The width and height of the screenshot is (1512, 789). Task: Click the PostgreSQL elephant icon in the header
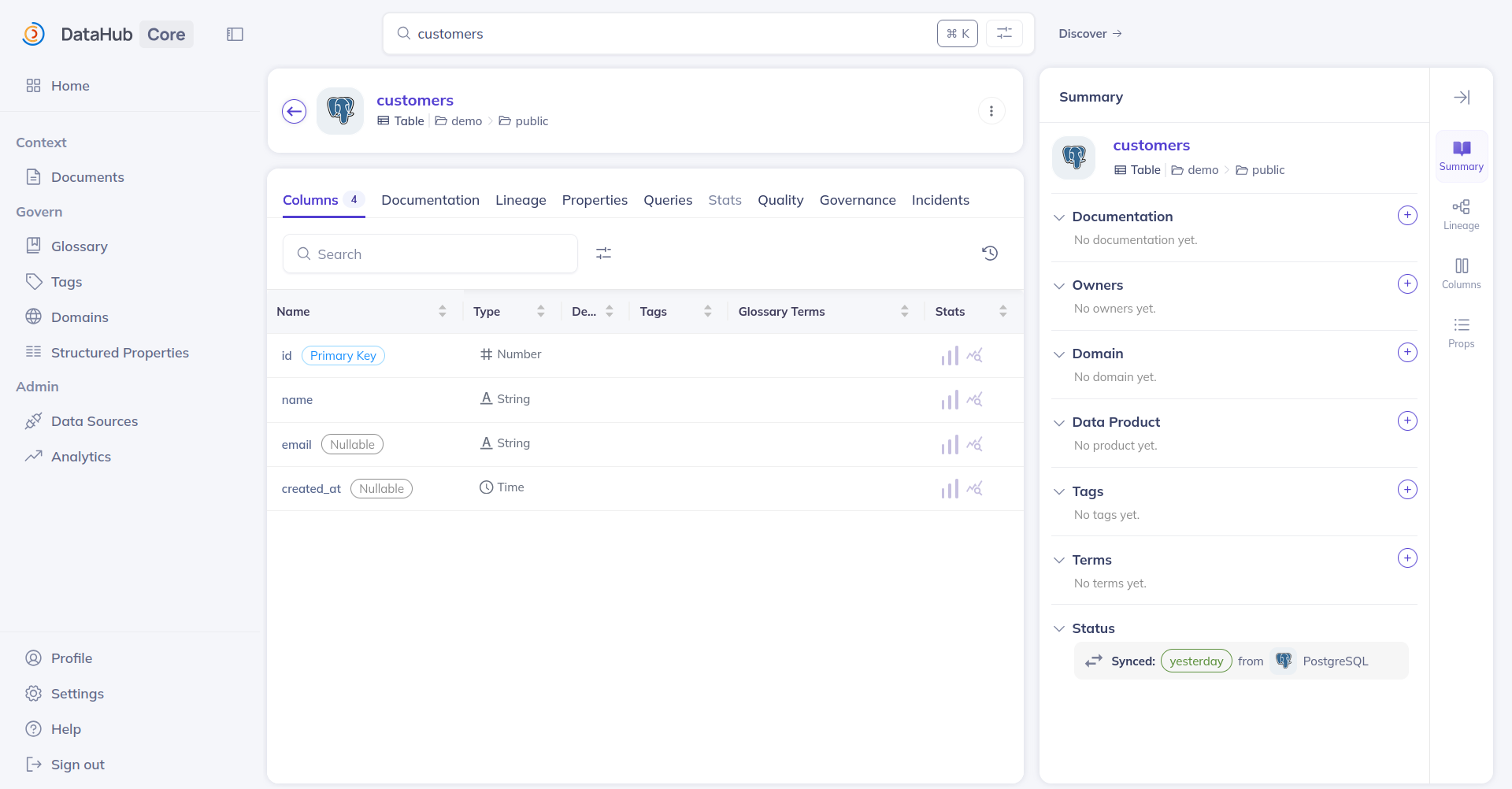tap(340, 110)
